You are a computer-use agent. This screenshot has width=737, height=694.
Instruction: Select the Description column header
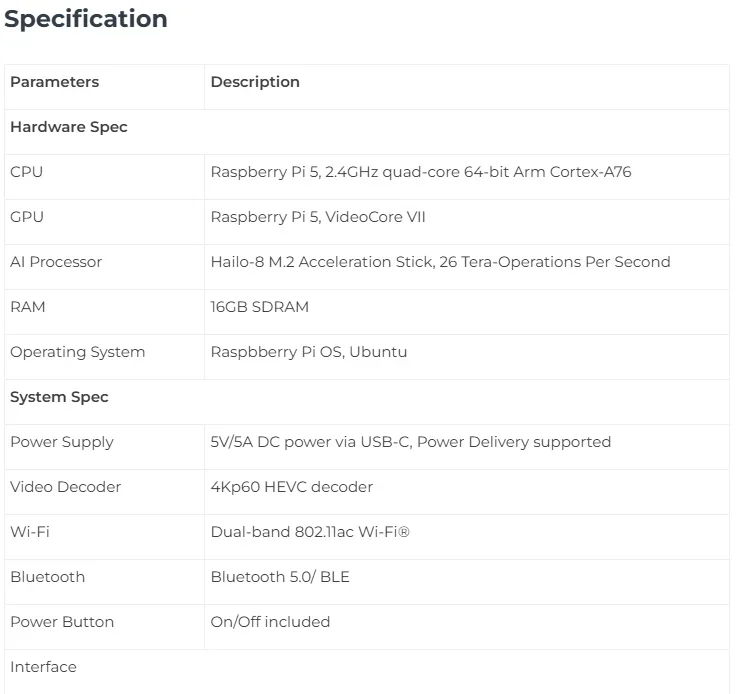tap(255, 82)
